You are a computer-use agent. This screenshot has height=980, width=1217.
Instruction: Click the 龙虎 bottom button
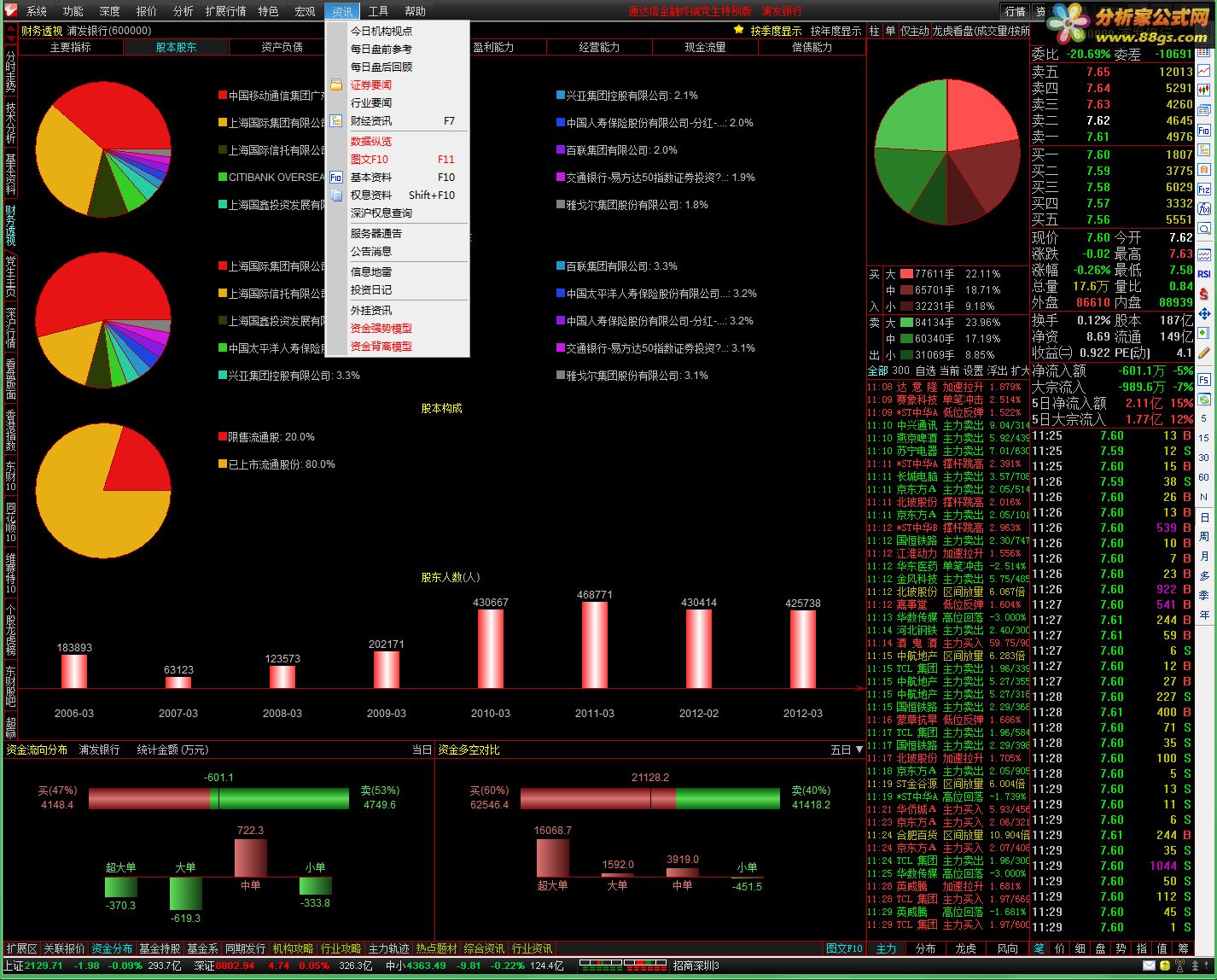[x=966, y=948]
